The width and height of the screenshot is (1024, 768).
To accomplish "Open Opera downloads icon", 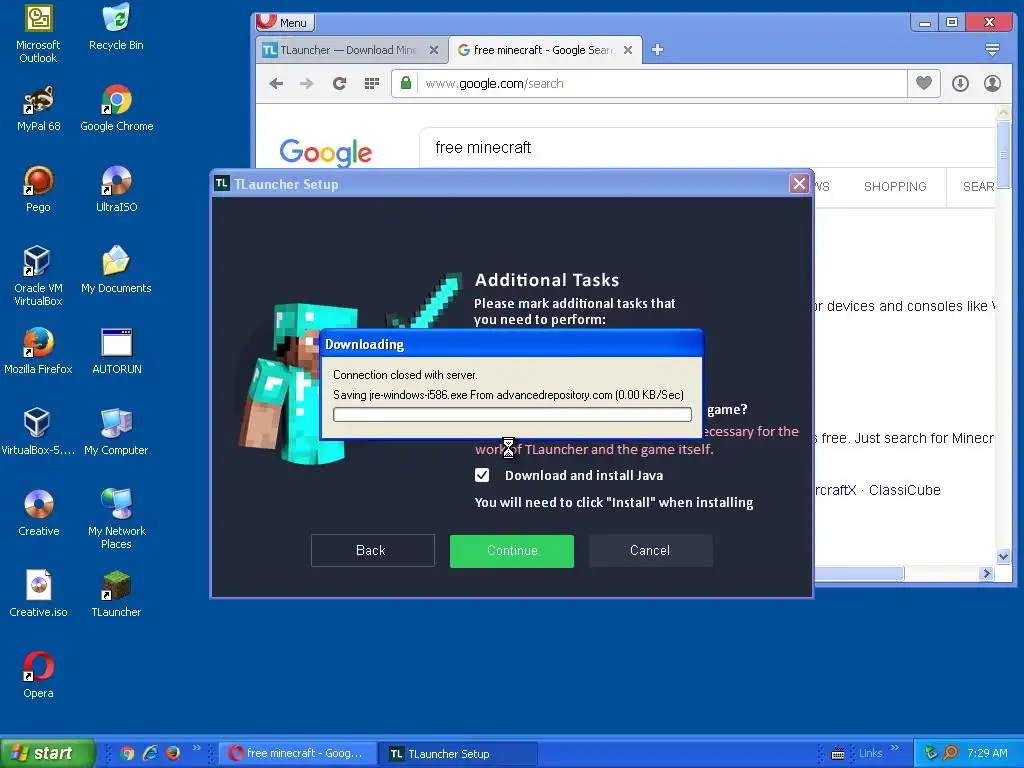I will pos(960,83).
